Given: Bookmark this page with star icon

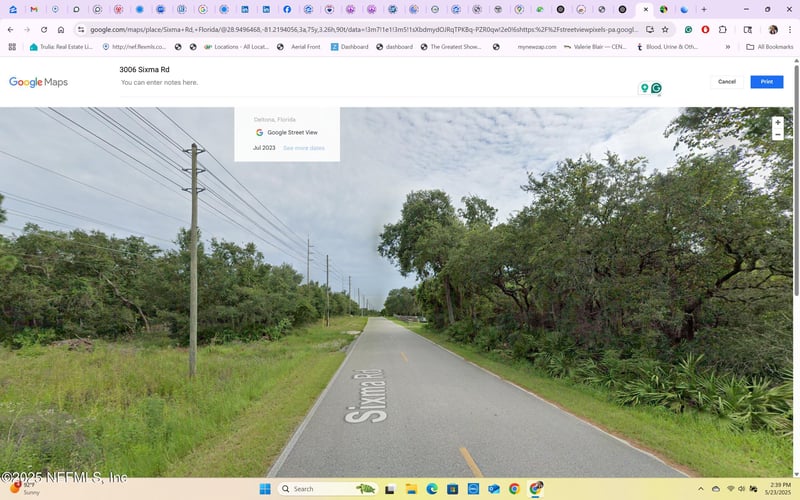Looking at the screenshot, I should tap(664, 30).
